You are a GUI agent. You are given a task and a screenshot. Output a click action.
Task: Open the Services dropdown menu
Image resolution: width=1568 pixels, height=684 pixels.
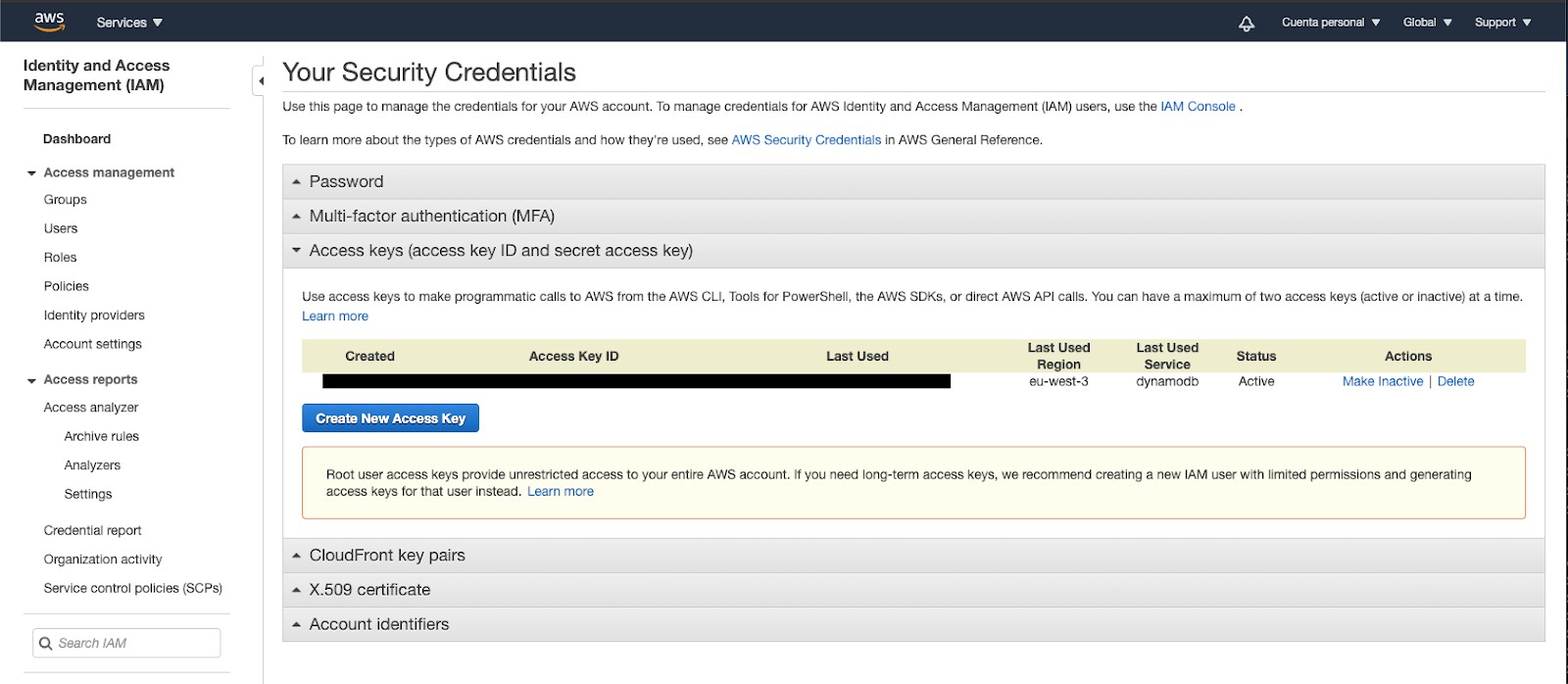click(129, 23)
